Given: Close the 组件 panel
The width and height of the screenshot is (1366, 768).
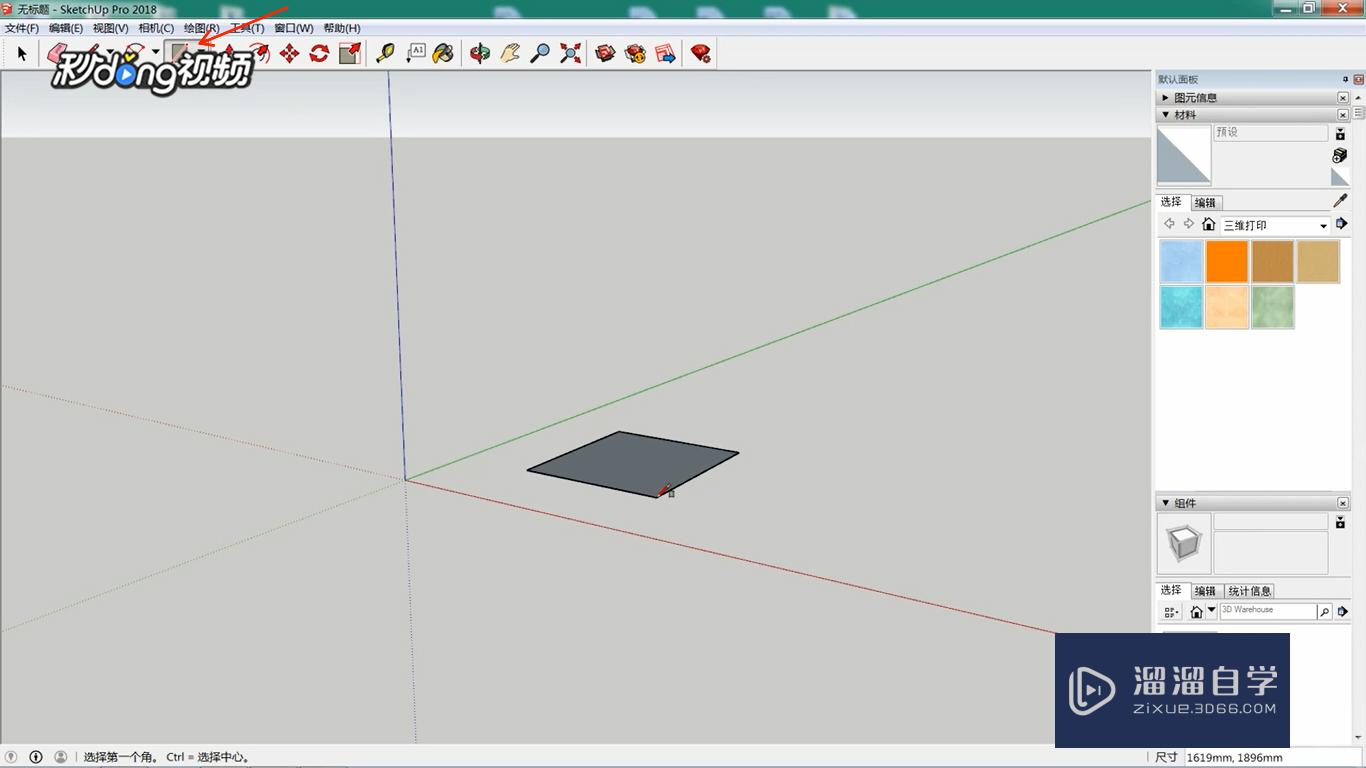Looking at the screenshot, I should point(1343,503).
